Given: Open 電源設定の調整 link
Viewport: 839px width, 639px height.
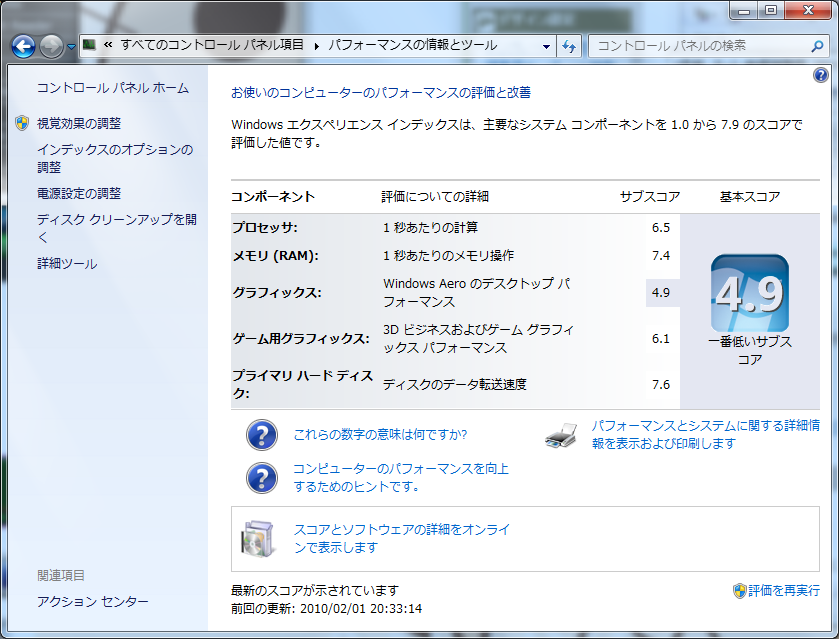Looking at the screenshot, I should click(79, 193).
